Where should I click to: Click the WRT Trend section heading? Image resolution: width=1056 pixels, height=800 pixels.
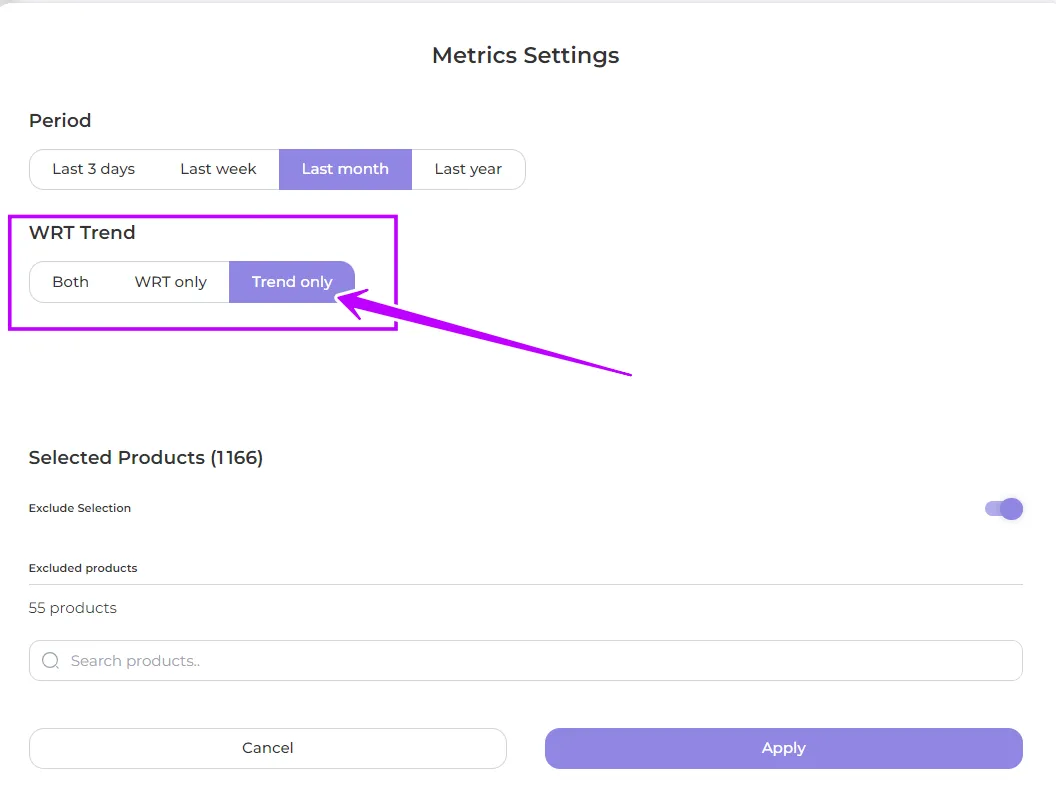[82, 232]
